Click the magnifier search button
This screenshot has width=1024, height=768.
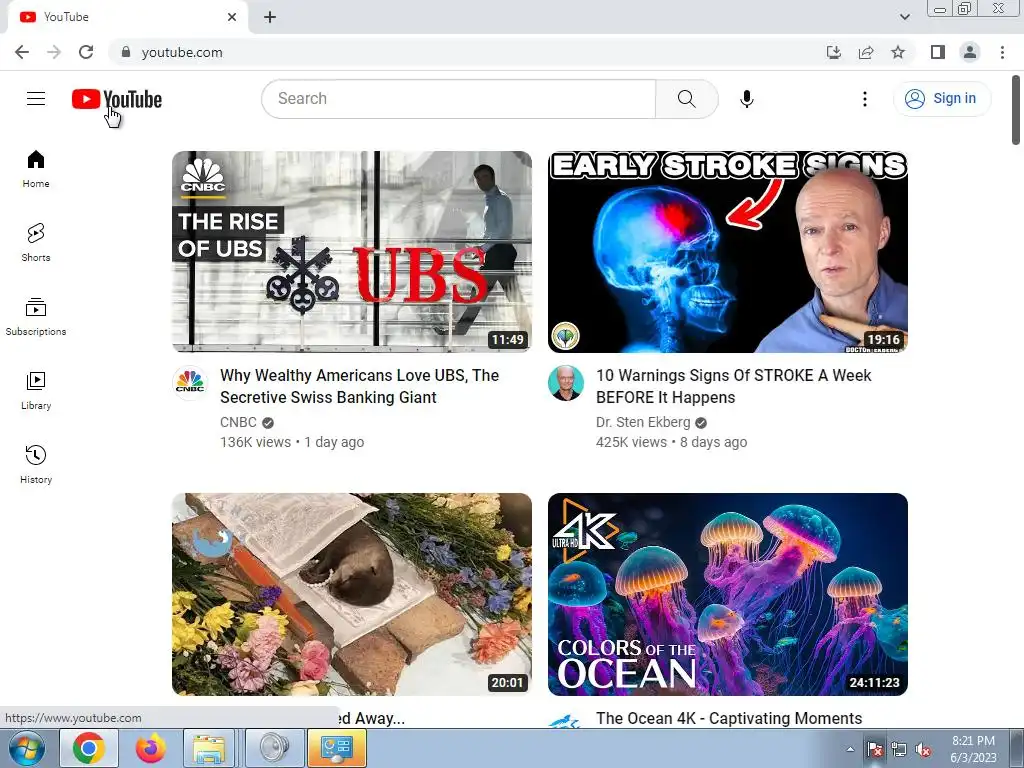point(686,99)
